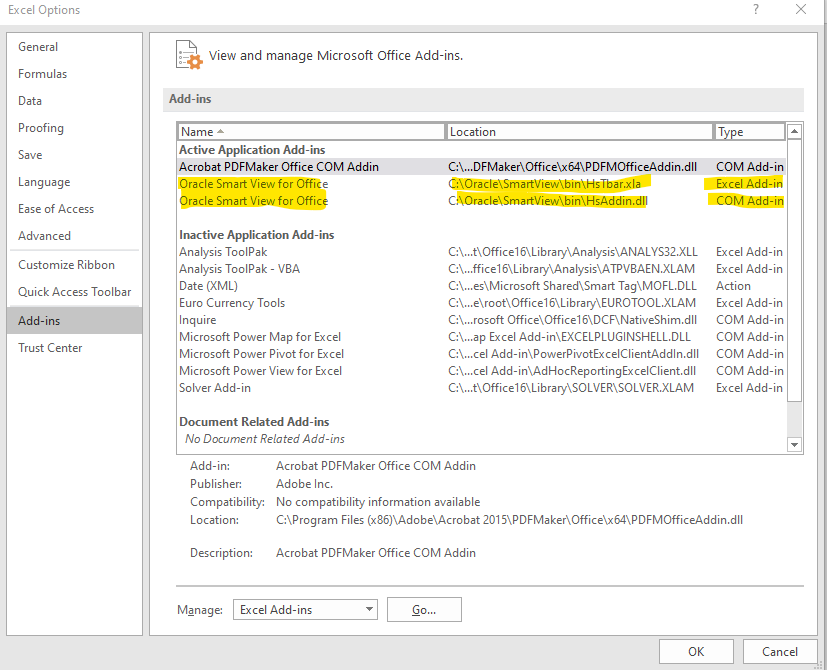827x670 pixels.
Task: Select Acrobat PDFMaker Office COM Addin row
Action: pos(481,167)
